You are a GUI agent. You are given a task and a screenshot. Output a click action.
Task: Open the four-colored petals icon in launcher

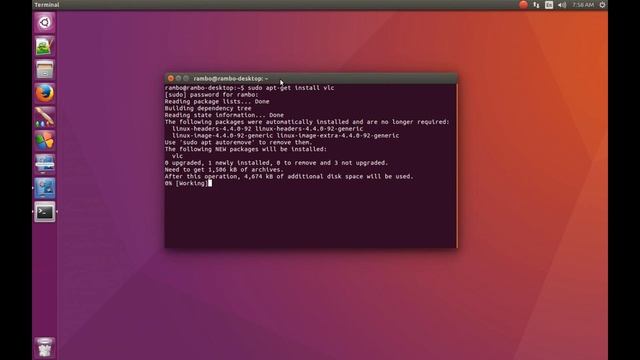[44, 141]
